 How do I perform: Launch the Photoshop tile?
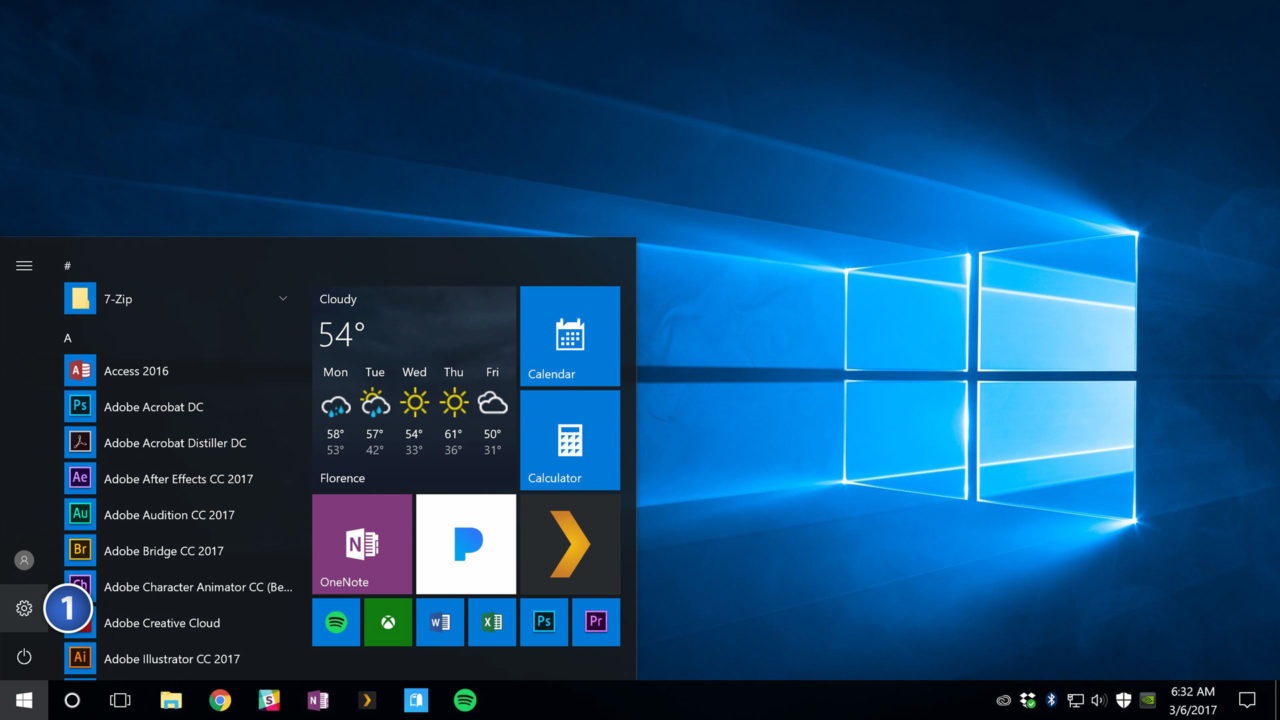click(544, 622)
